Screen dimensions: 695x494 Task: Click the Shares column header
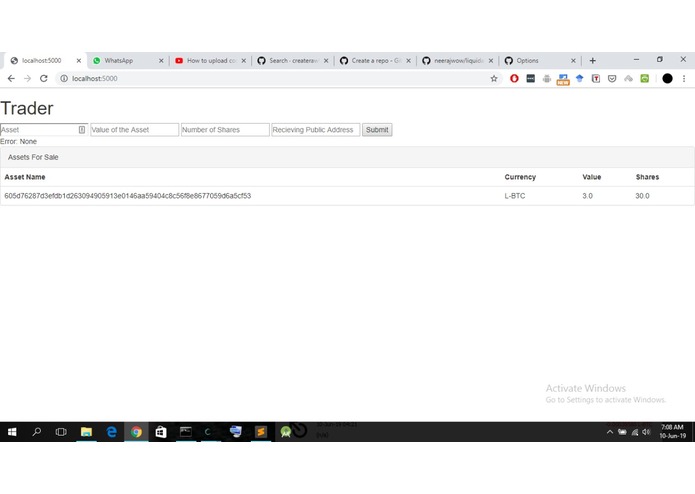coord(647,177)
